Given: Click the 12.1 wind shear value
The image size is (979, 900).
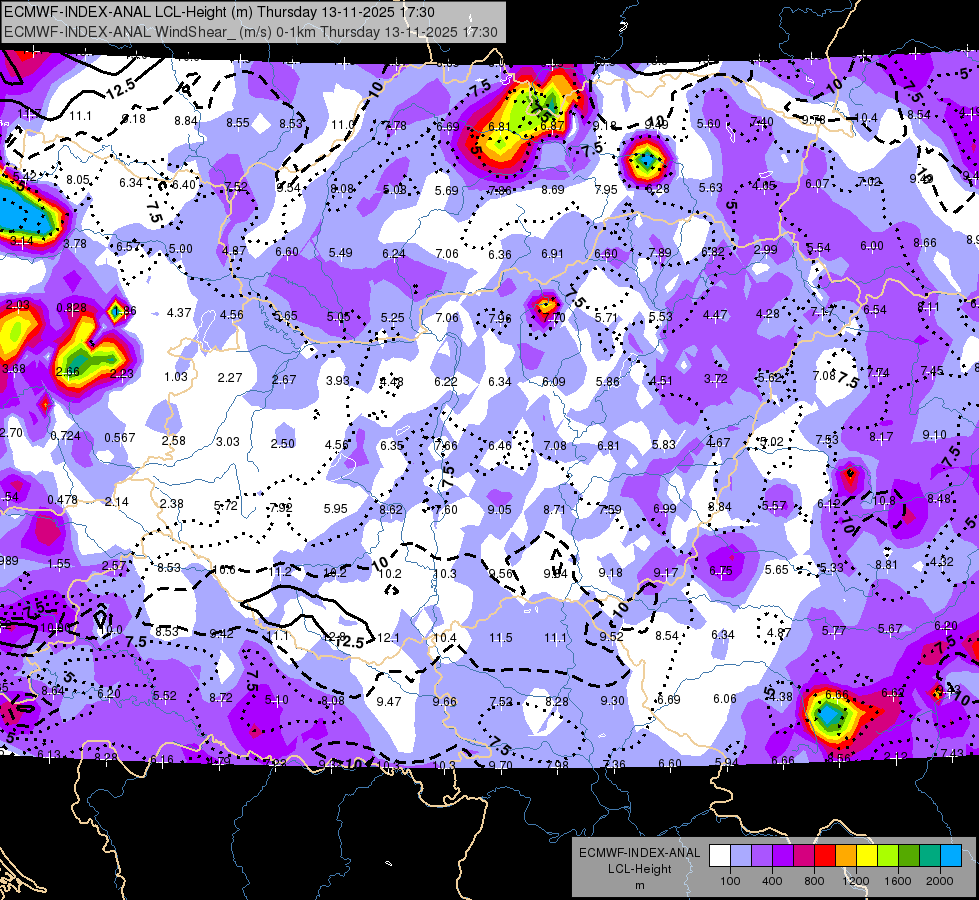Looking at the screenshot, I should coord(388,637).
